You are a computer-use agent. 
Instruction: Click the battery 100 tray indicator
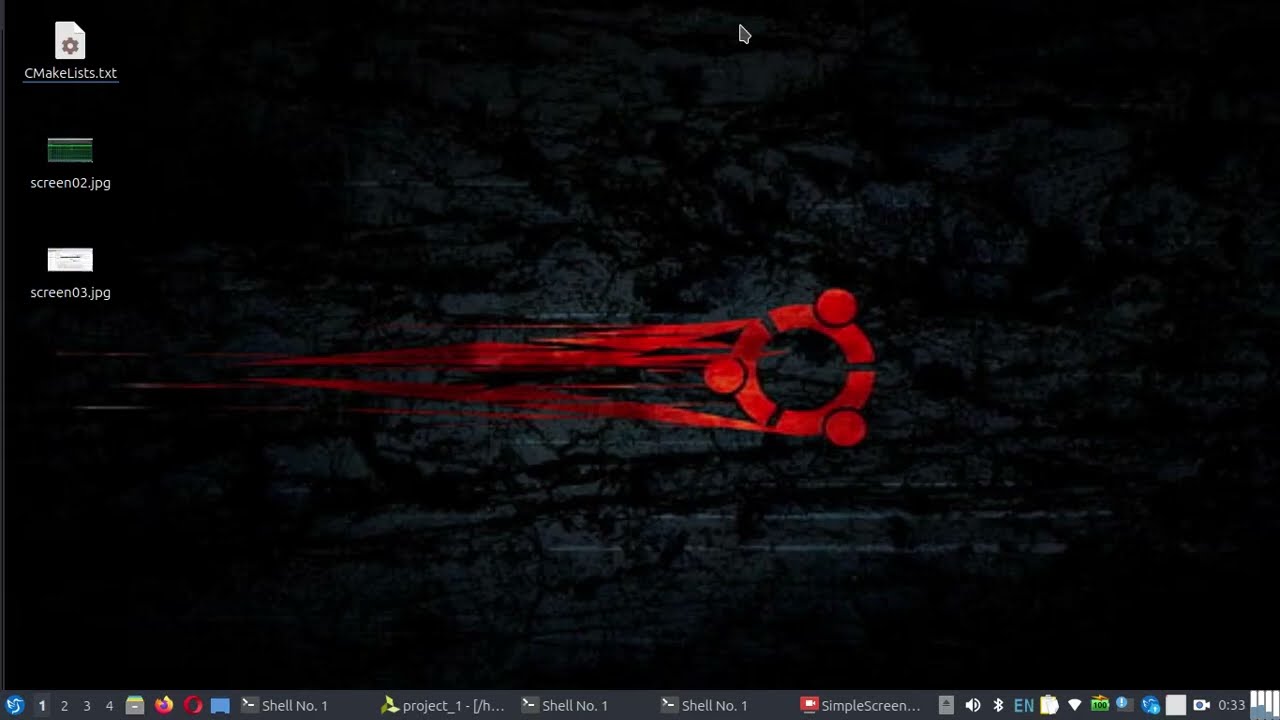[1100, 705]
